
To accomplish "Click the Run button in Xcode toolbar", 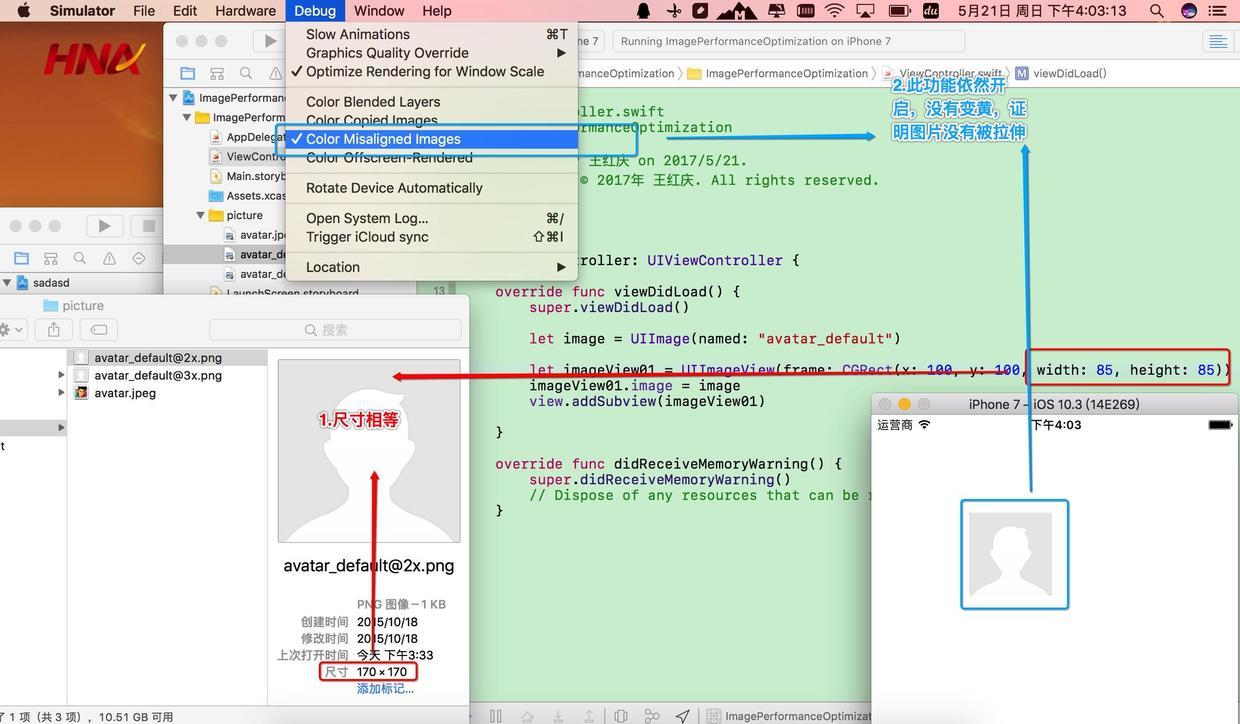I will 268,41.
